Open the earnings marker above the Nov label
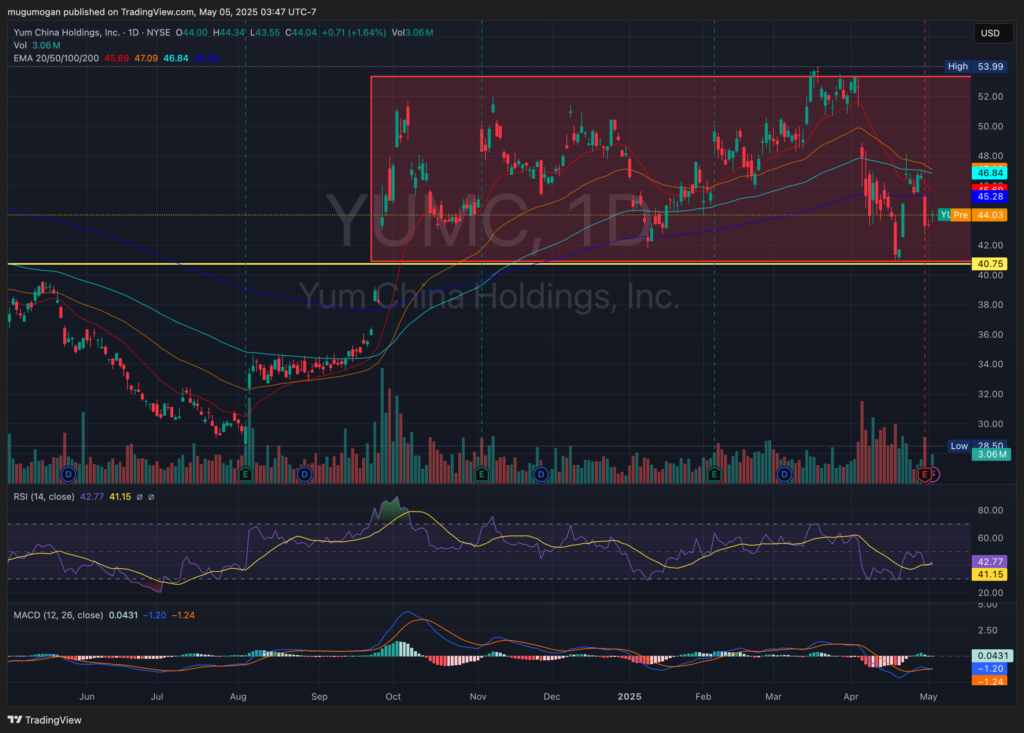The image size is (1024, 733). pyautogui.click(x=481, y=474)
